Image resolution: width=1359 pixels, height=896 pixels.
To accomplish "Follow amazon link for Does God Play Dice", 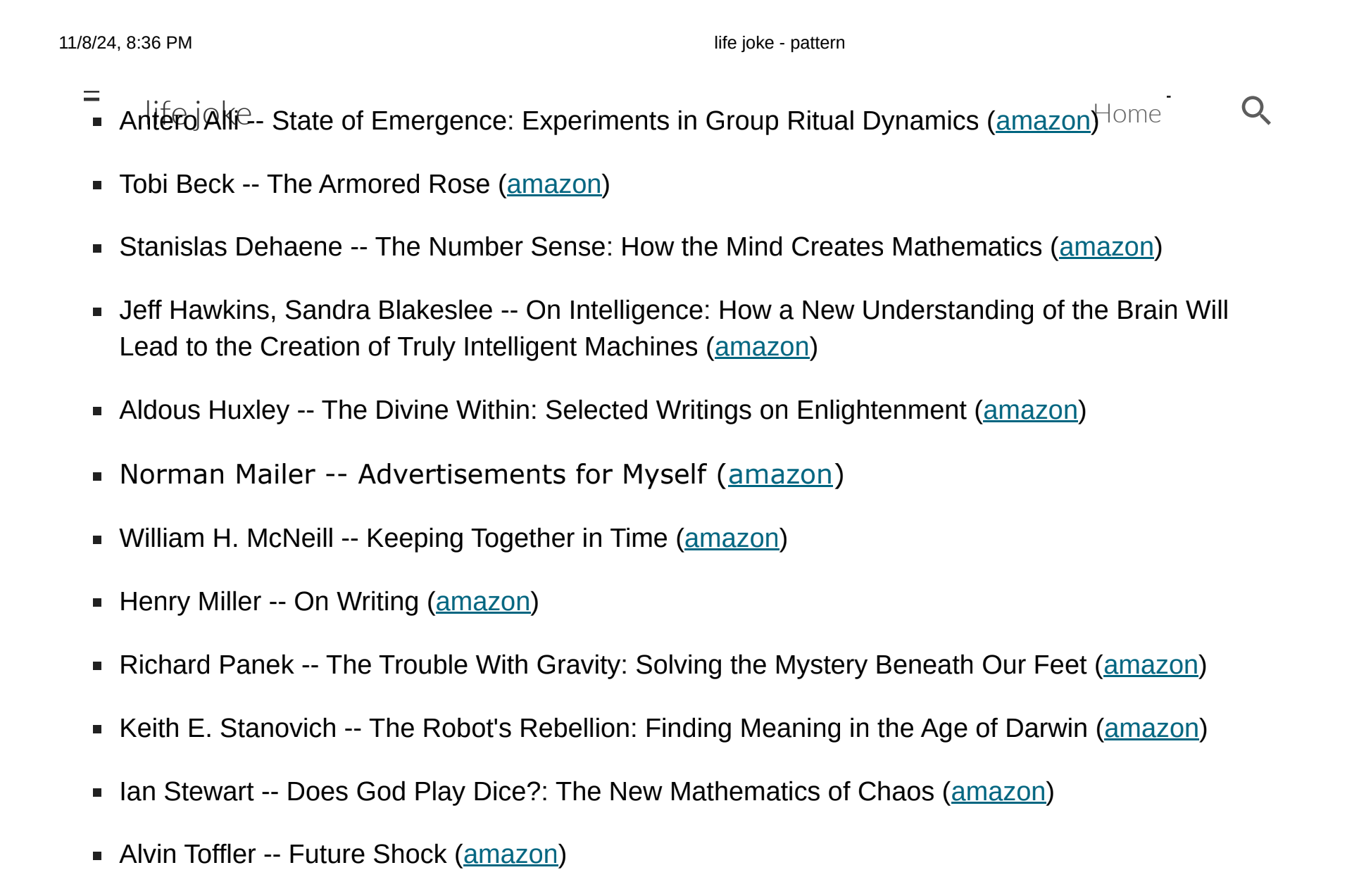I will click(x=998, y=792).
